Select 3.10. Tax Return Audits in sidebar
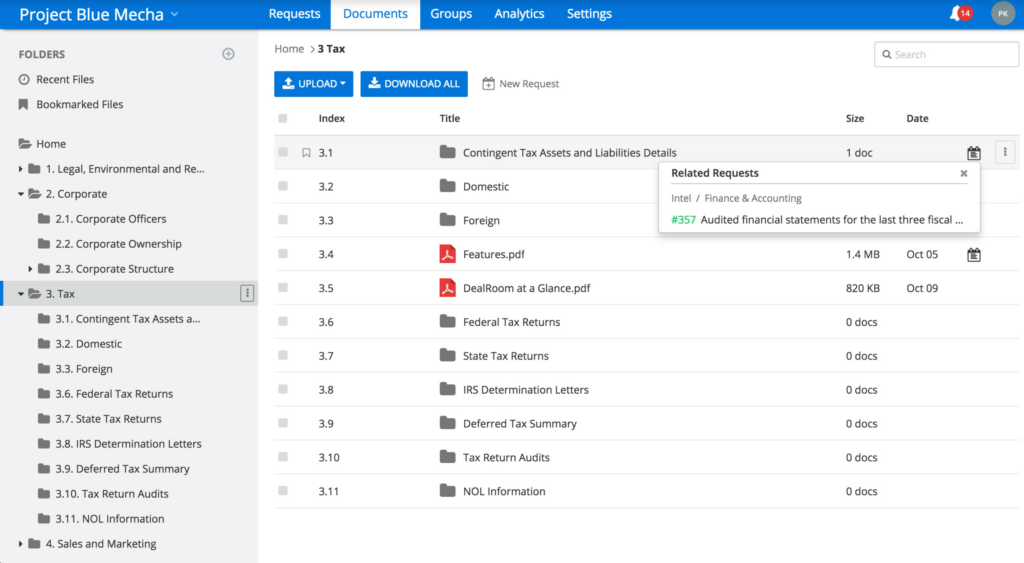This screenshot has width=1024, height=563. tap(112, 494)
